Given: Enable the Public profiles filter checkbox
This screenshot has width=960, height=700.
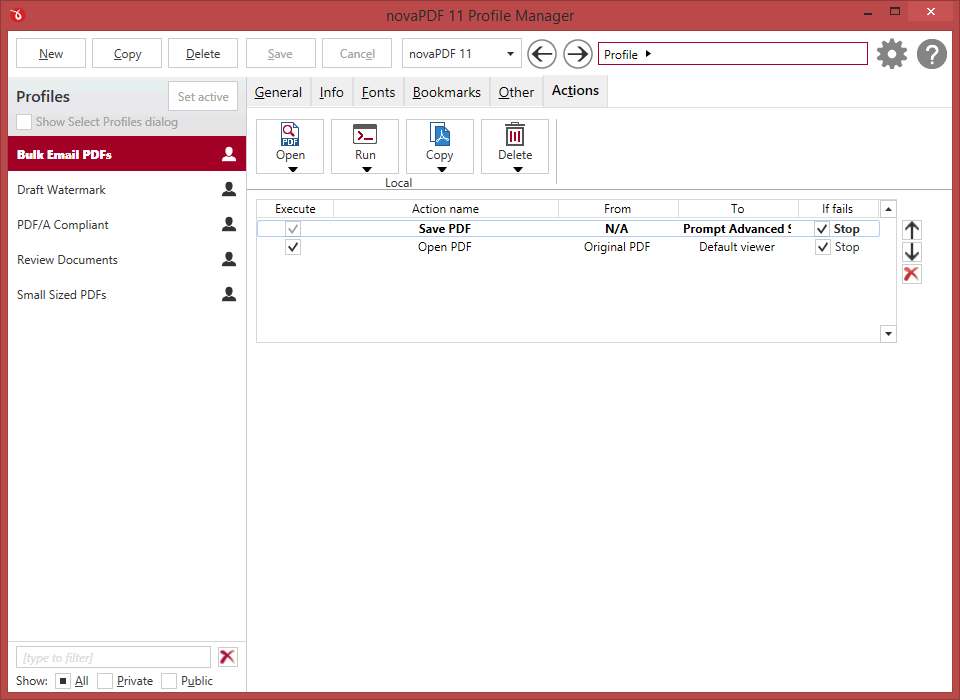Looking at the screenshot, I should click(169, 681).
